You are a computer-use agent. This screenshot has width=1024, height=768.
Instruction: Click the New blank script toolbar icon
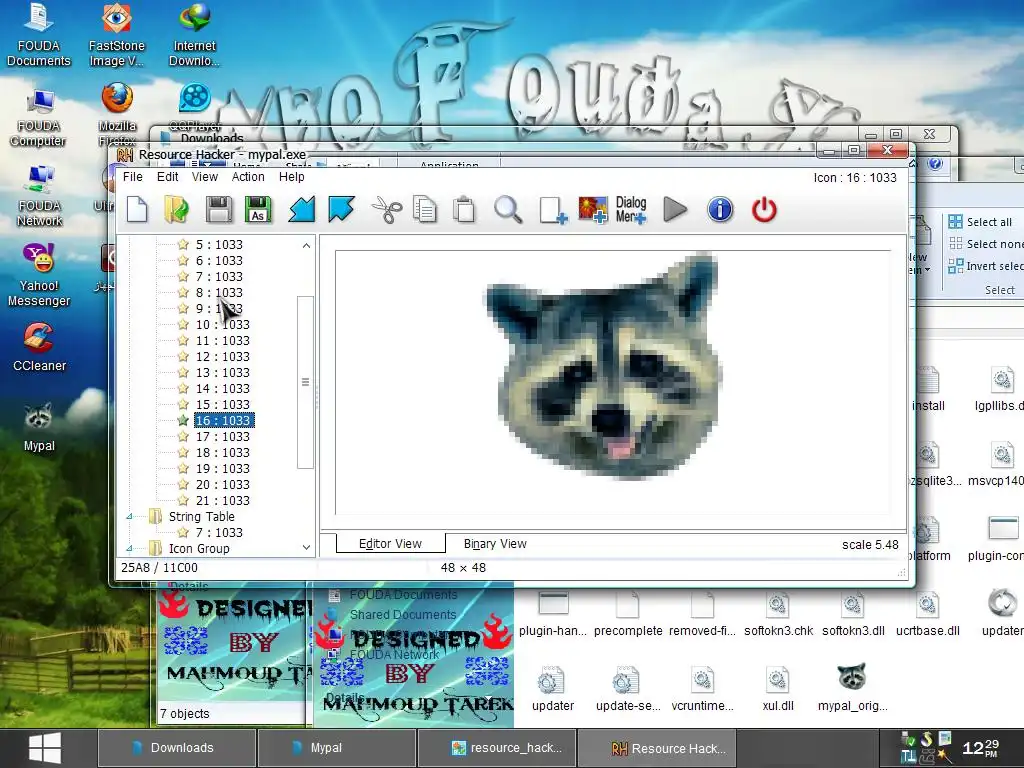click(x=137, y=210)
